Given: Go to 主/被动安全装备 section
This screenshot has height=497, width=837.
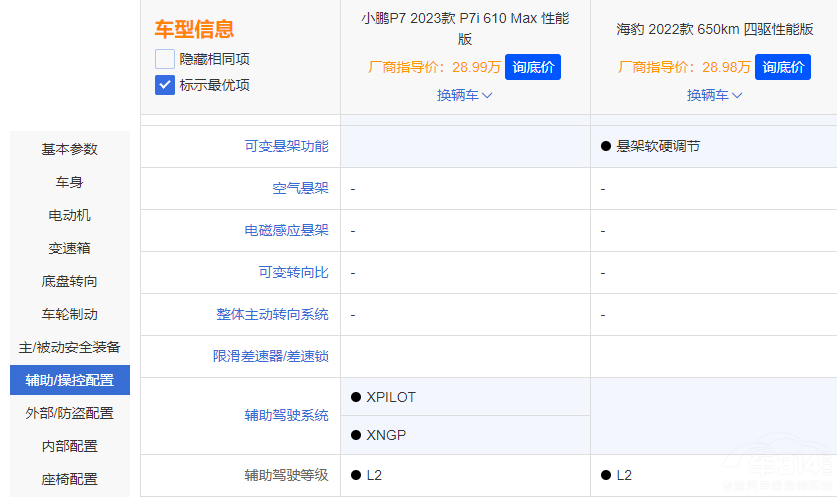Looking at the screenshot, I should tap(70, 347).
